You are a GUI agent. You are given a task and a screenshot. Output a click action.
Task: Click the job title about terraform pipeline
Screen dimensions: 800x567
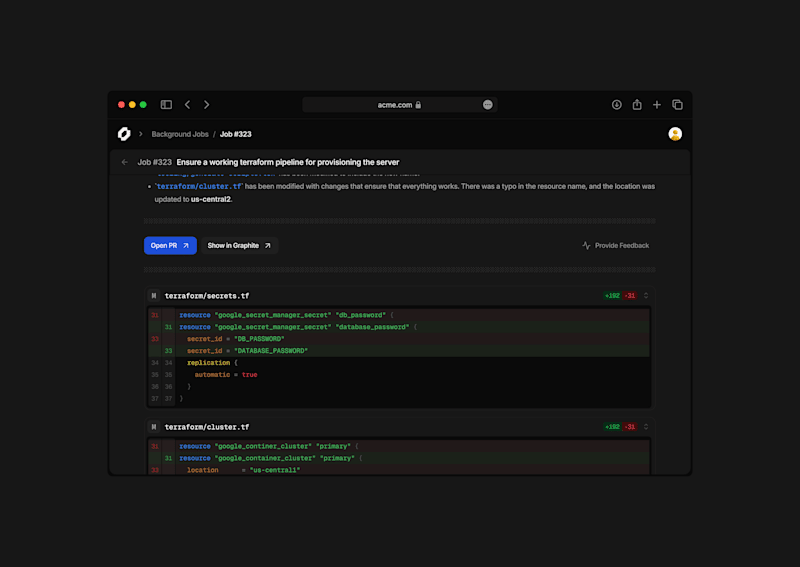[x=288, y=162]
